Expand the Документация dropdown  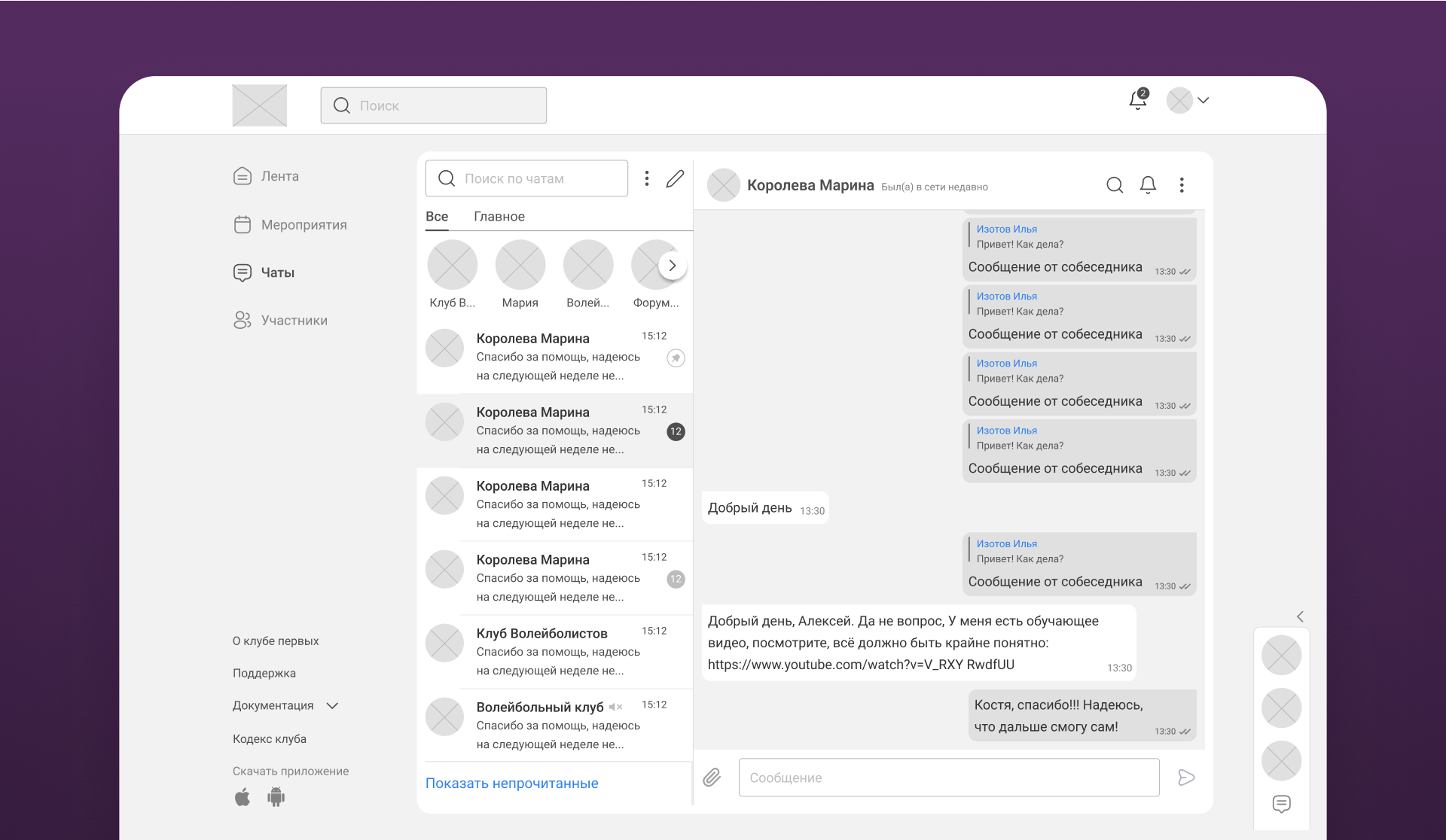(x=332, y=706)
